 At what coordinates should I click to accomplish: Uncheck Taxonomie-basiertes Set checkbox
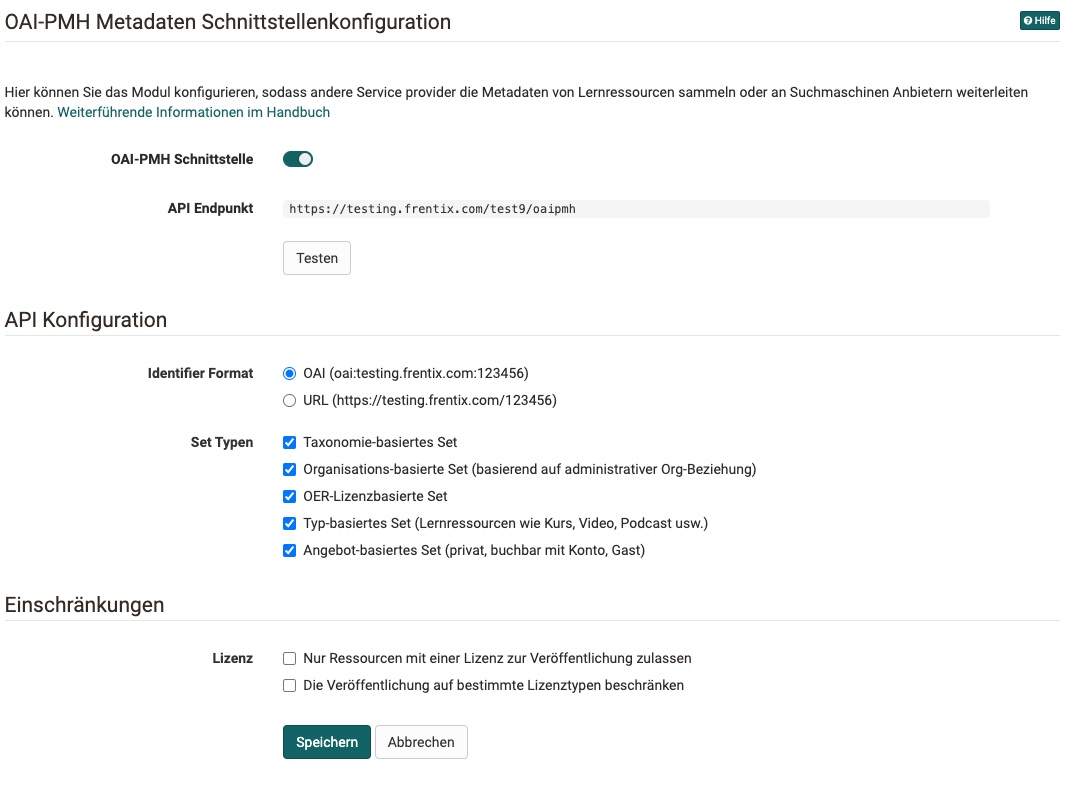pos(290,442)
